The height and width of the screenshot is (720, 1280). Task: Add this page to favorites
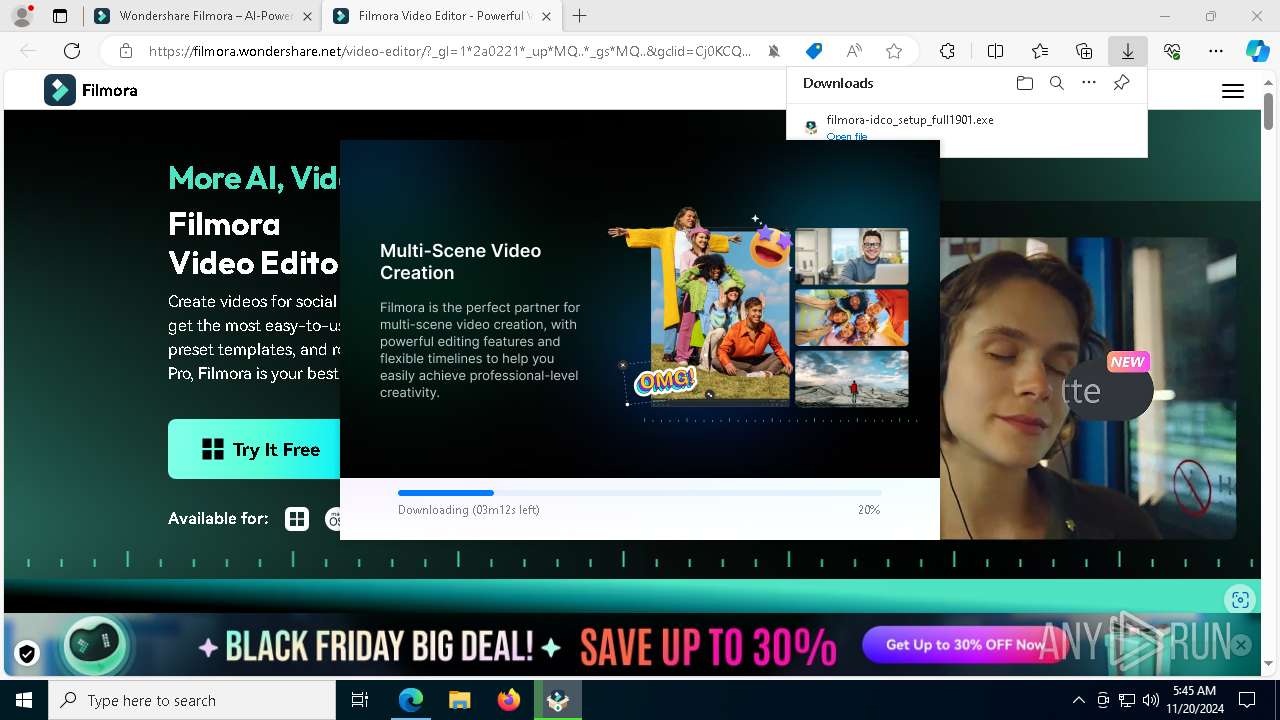tap(894, 51)
